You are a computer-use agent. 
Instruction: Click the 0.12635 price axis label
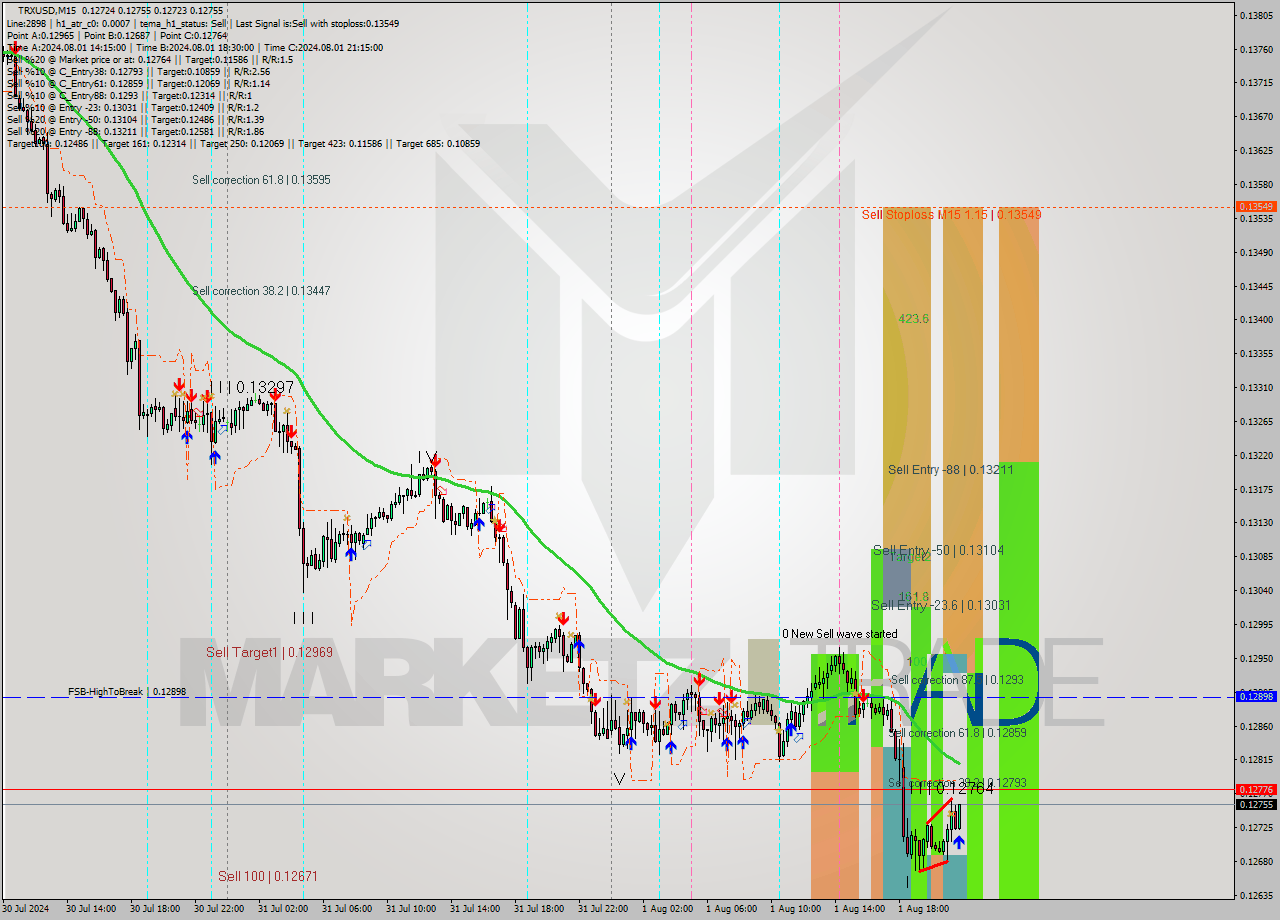tap(1255, 895)
